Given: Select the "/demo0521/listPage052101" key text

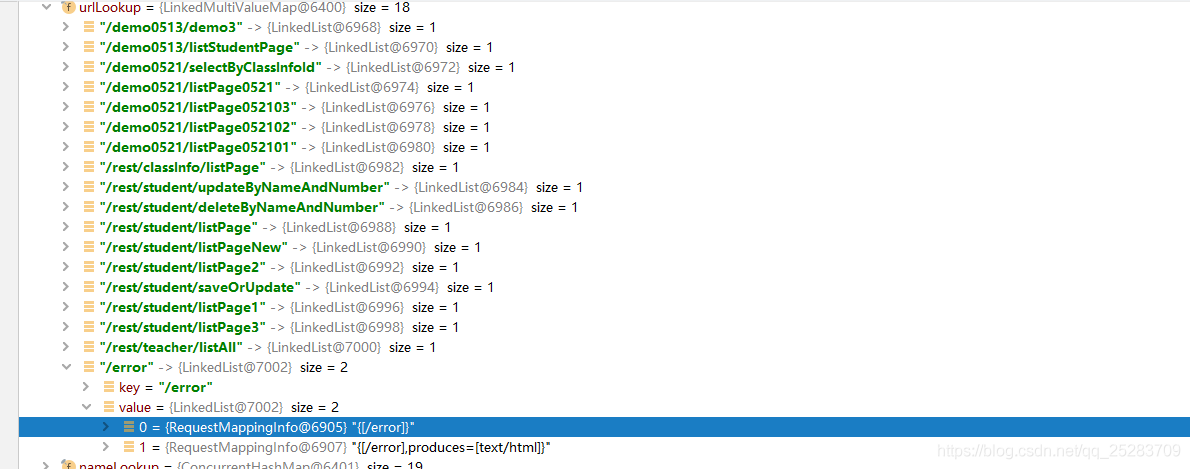Looking at the screenshot, I should pos(197,147).
